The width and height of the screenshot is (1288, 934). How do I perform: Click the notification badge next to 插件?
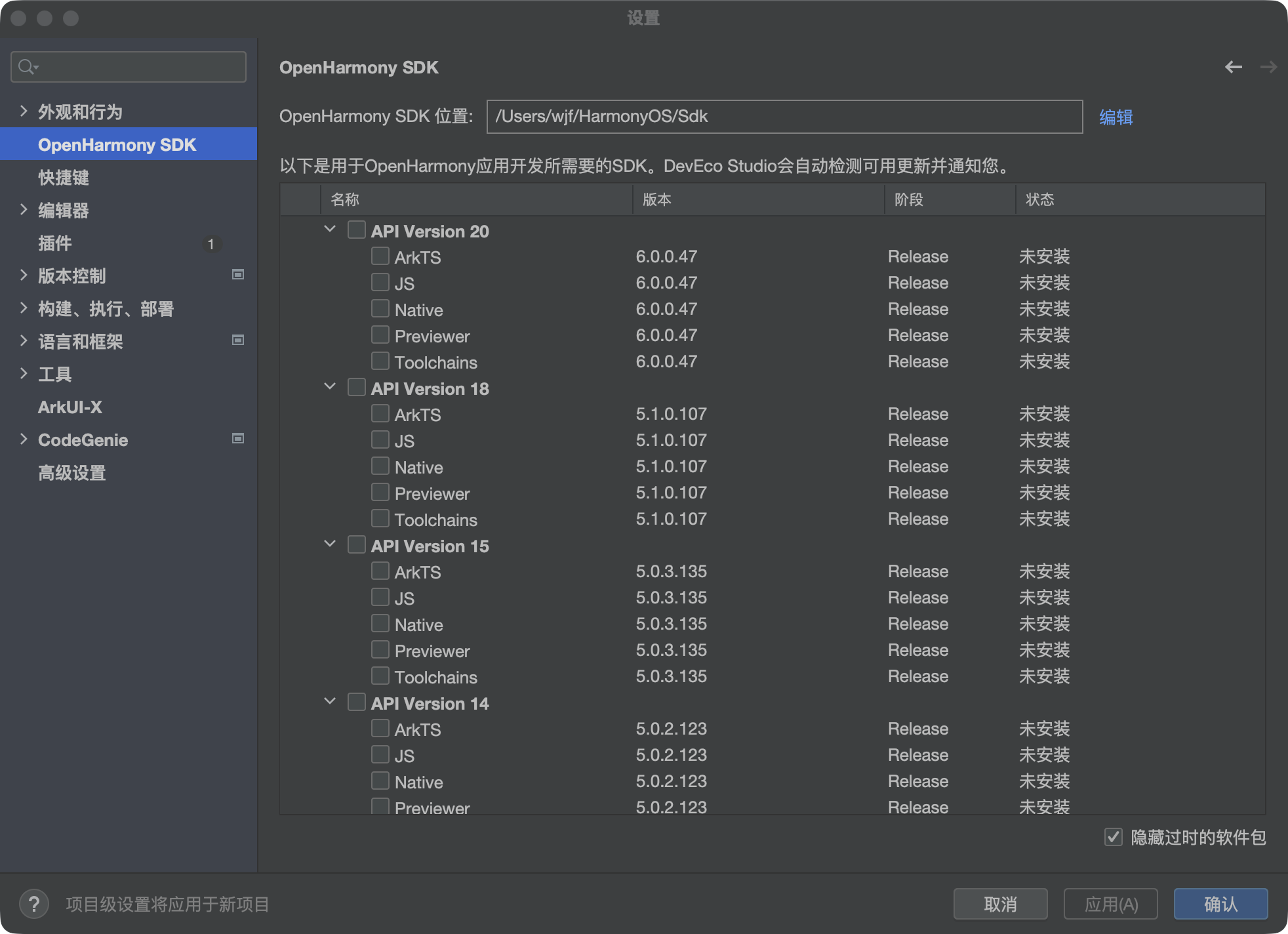pos(211,244)
